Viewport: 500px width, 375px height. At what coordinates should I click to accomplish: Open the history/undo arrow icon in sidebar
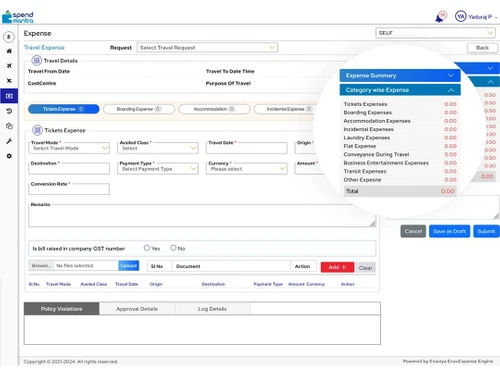[x=9, y=111]
